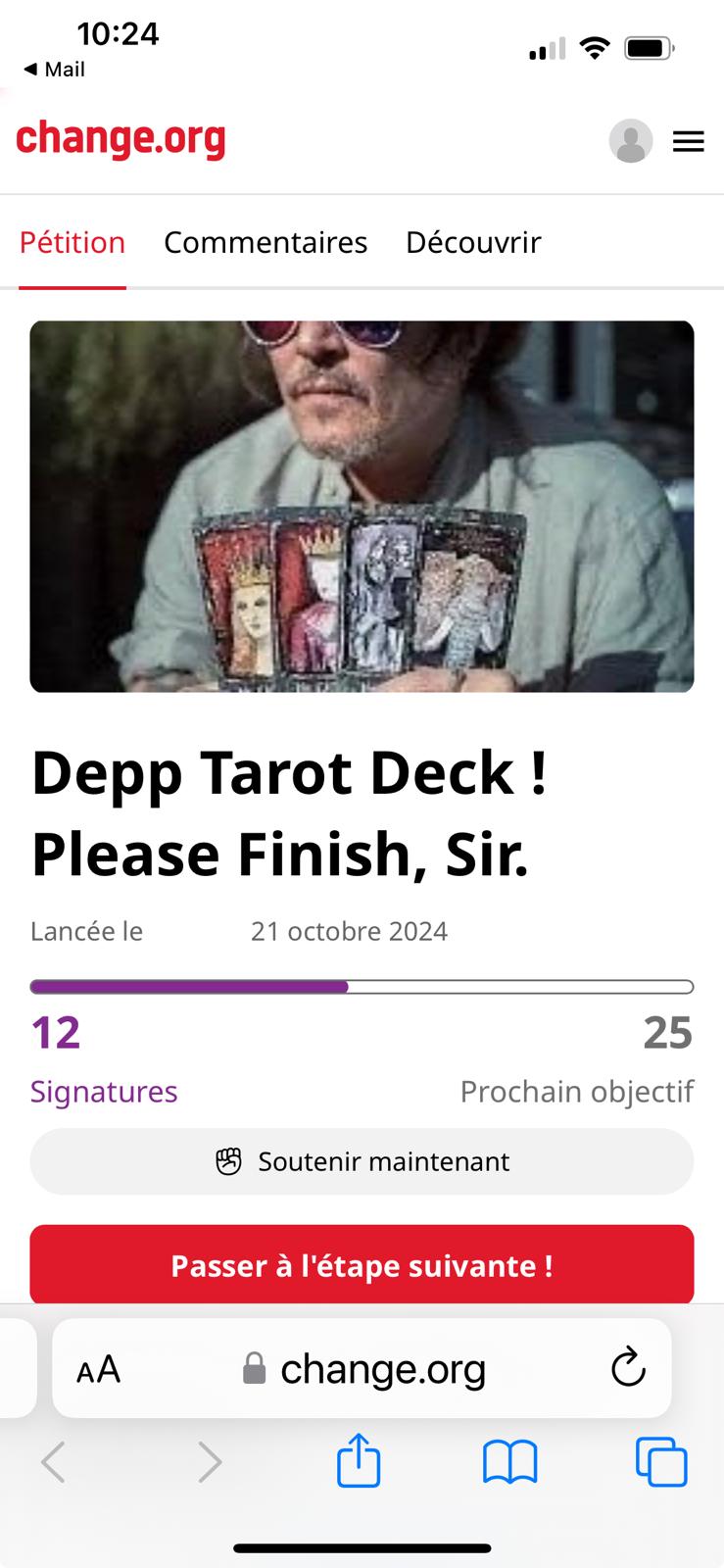Screen dimensions: 724x1568
Task: Tap the change.org logo
Action: [x=121, y=139]
